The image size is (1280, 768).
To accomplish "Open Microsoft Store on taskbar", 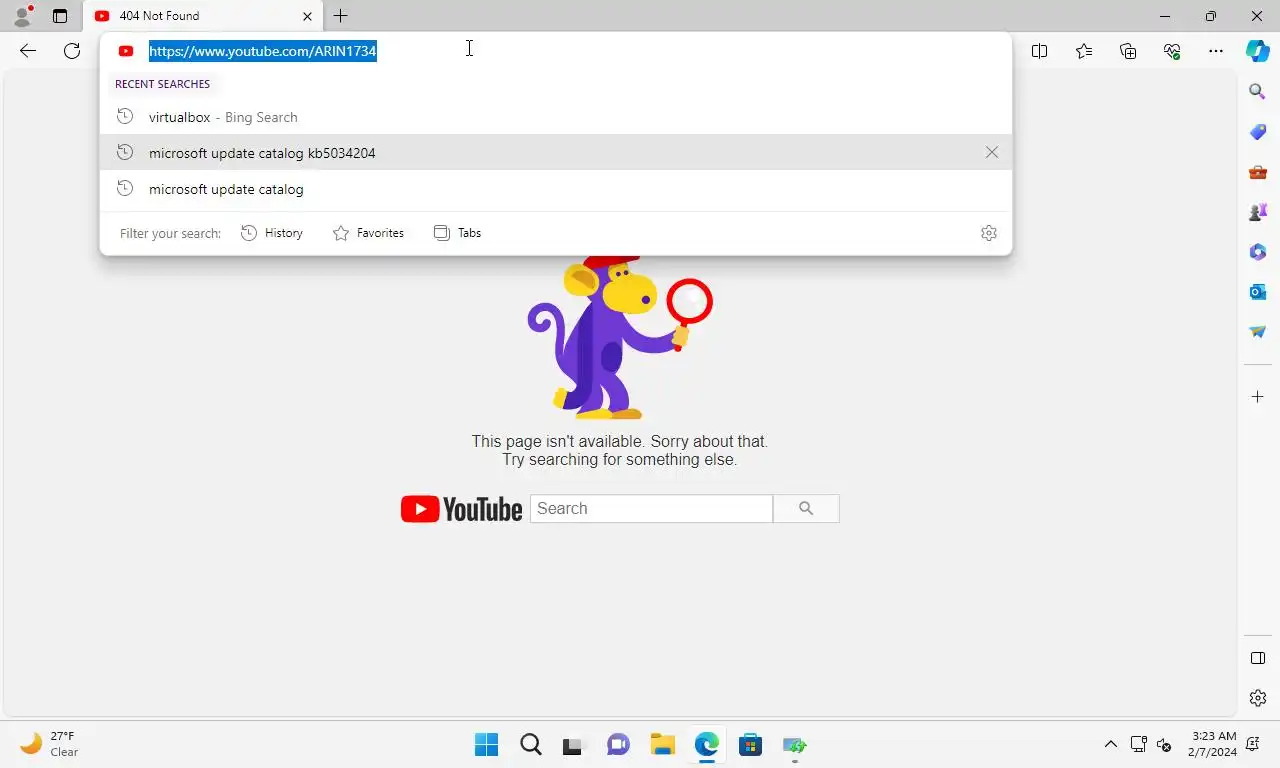I will [x=750, y=744].
